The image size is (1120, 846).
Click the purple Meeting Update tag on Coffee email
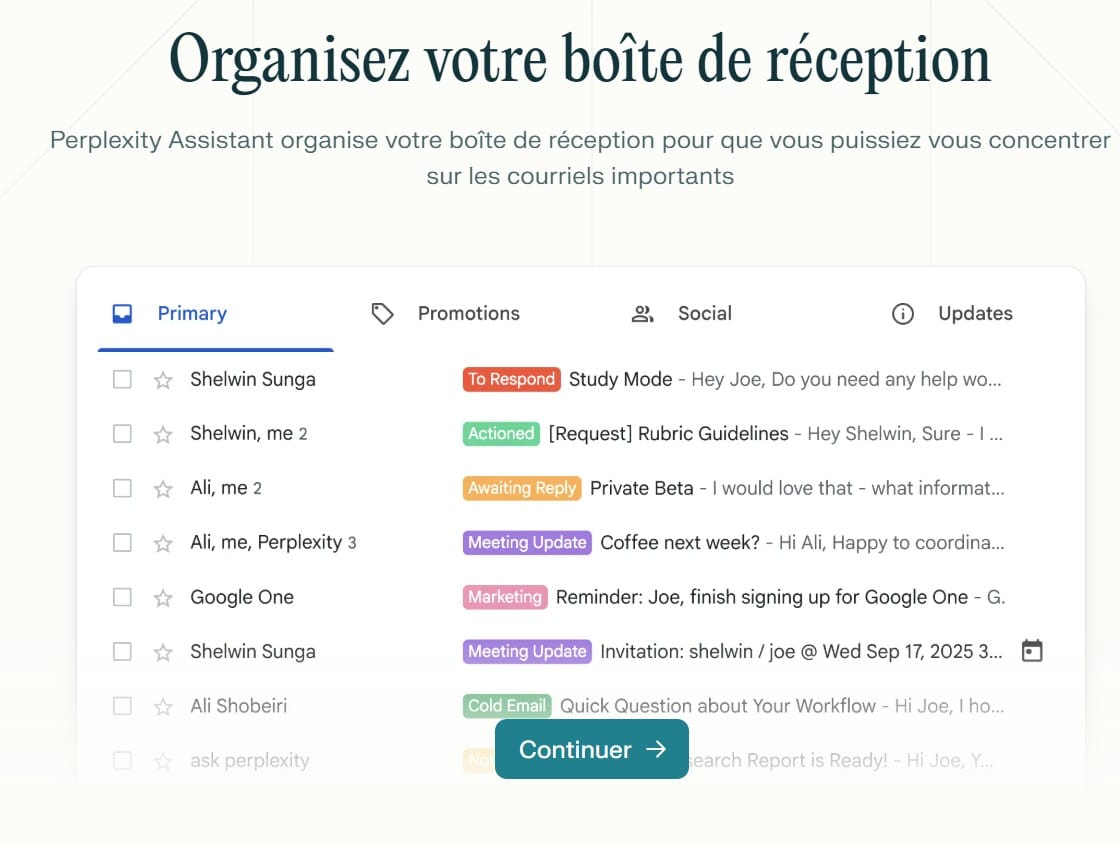pos(527,543)
